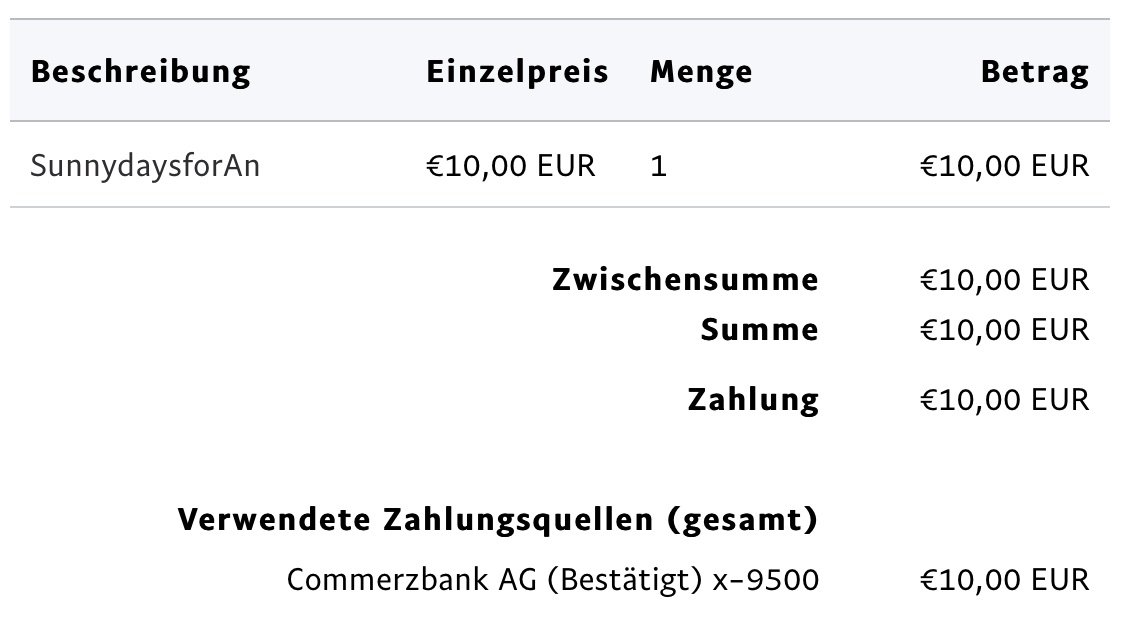
Task: Click the Zahlung amount value
Action: click(1005, 400)
